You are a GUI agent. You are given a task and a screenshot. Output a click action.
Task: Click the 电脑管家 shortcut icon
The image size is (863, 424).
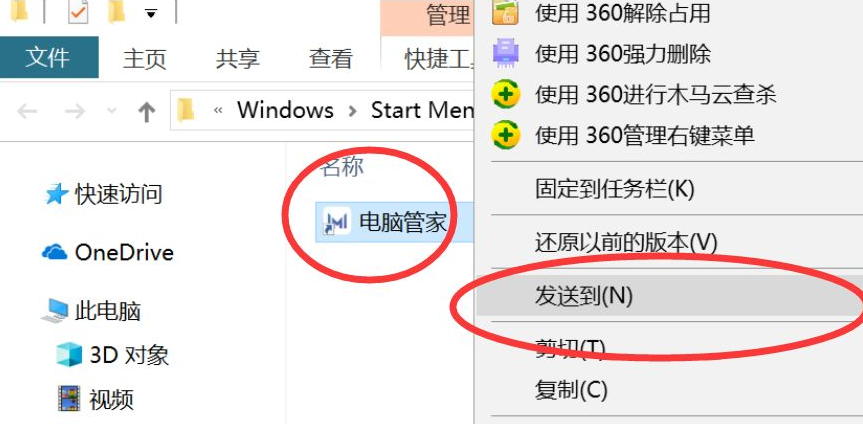click(x=337, y=221)
